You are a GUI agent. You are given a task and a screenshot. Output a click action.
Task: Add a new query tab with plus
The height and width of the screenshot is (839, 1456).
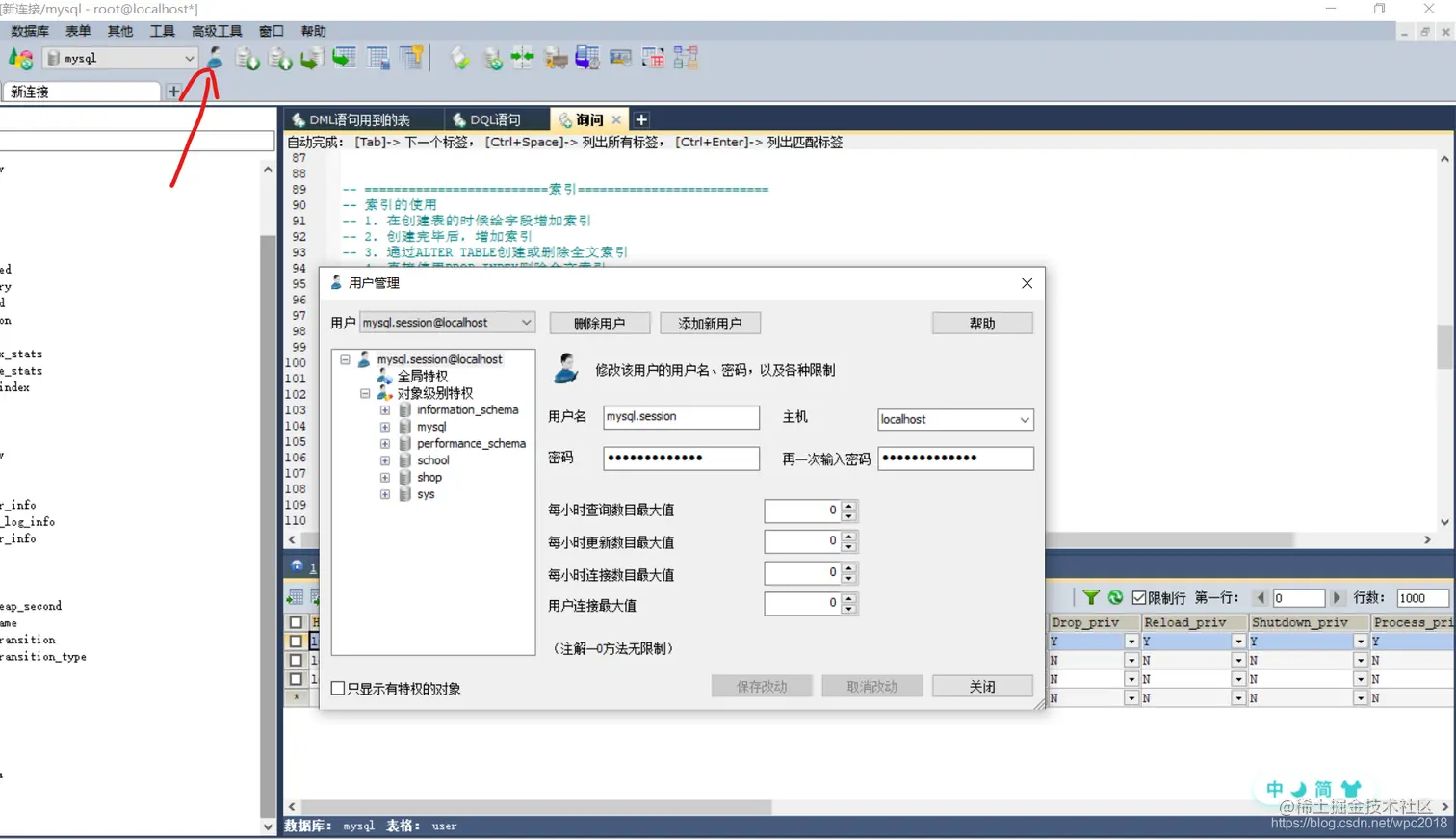[x=641, y=119]
